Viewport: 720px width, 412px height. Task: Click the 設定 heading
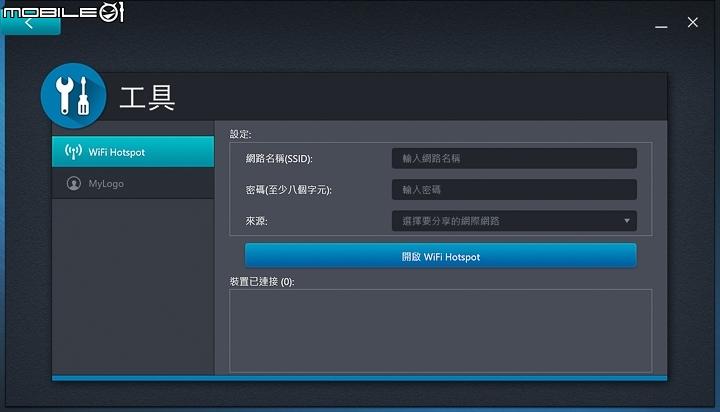241,134
